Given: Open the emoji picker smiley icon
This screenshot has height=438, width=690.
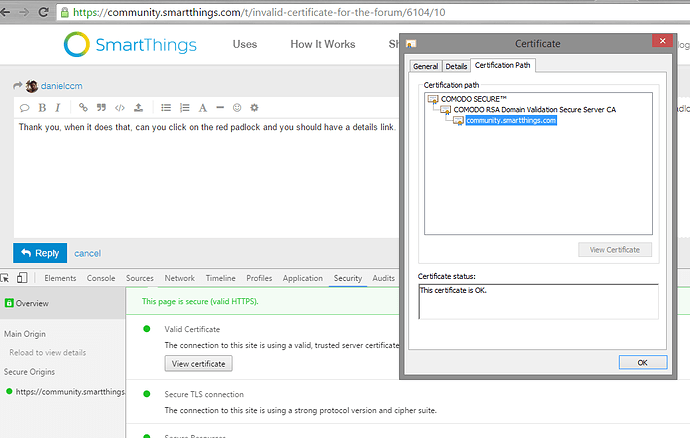Looking at the screenshot, I should [237, 107].
